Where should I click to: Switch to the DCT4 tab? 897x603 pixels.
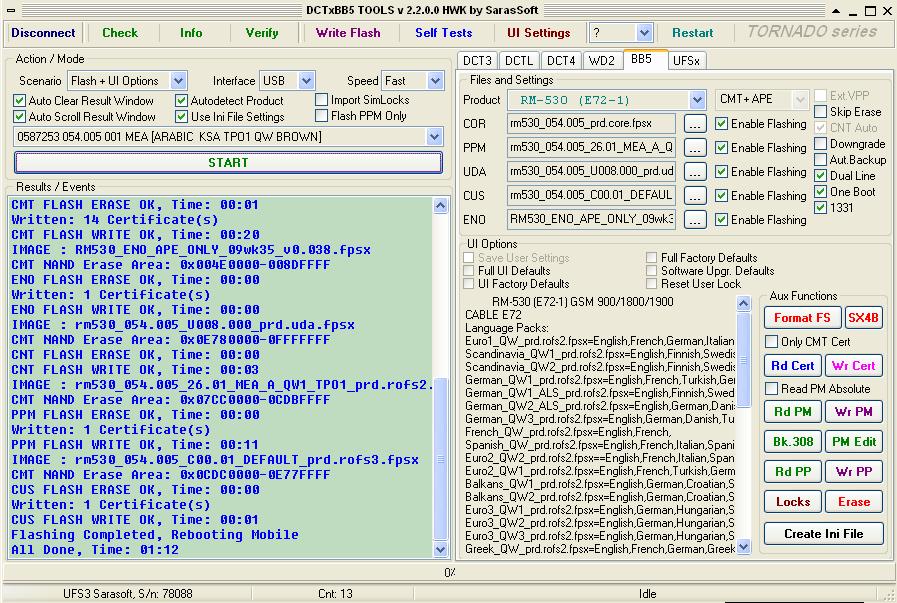561,61
